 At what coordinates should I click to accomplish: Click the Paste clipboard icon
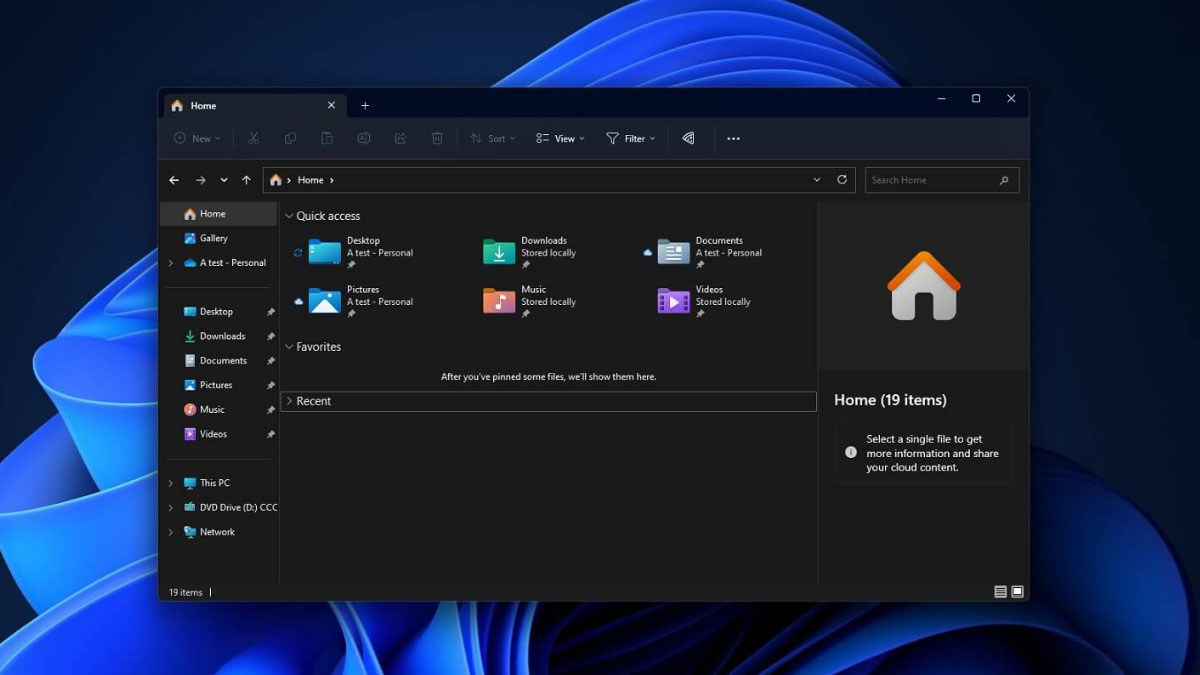[327, 139]
